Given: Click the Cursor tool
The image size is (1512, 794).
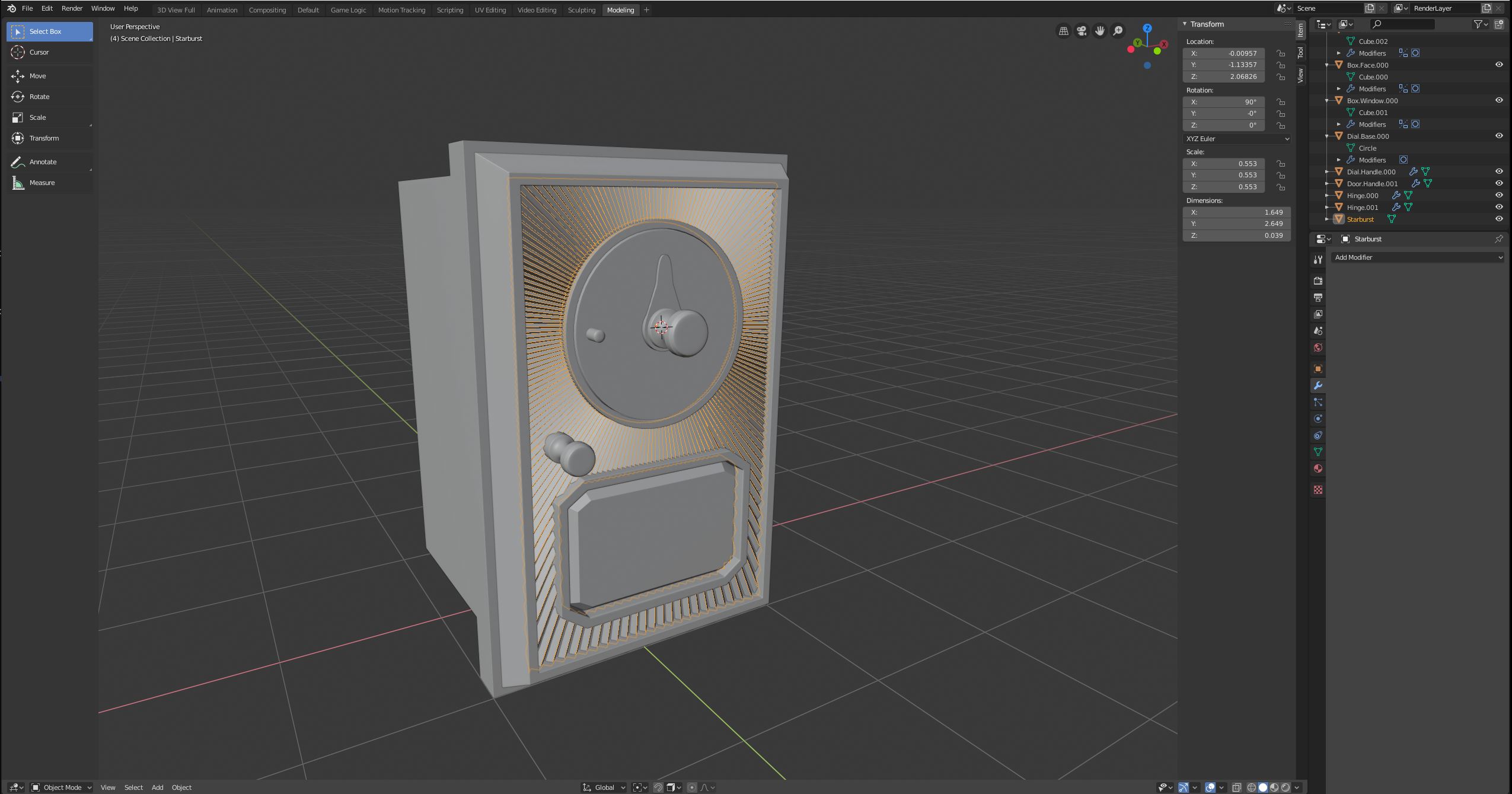Looking at the screenshot, I should point(39,52).
